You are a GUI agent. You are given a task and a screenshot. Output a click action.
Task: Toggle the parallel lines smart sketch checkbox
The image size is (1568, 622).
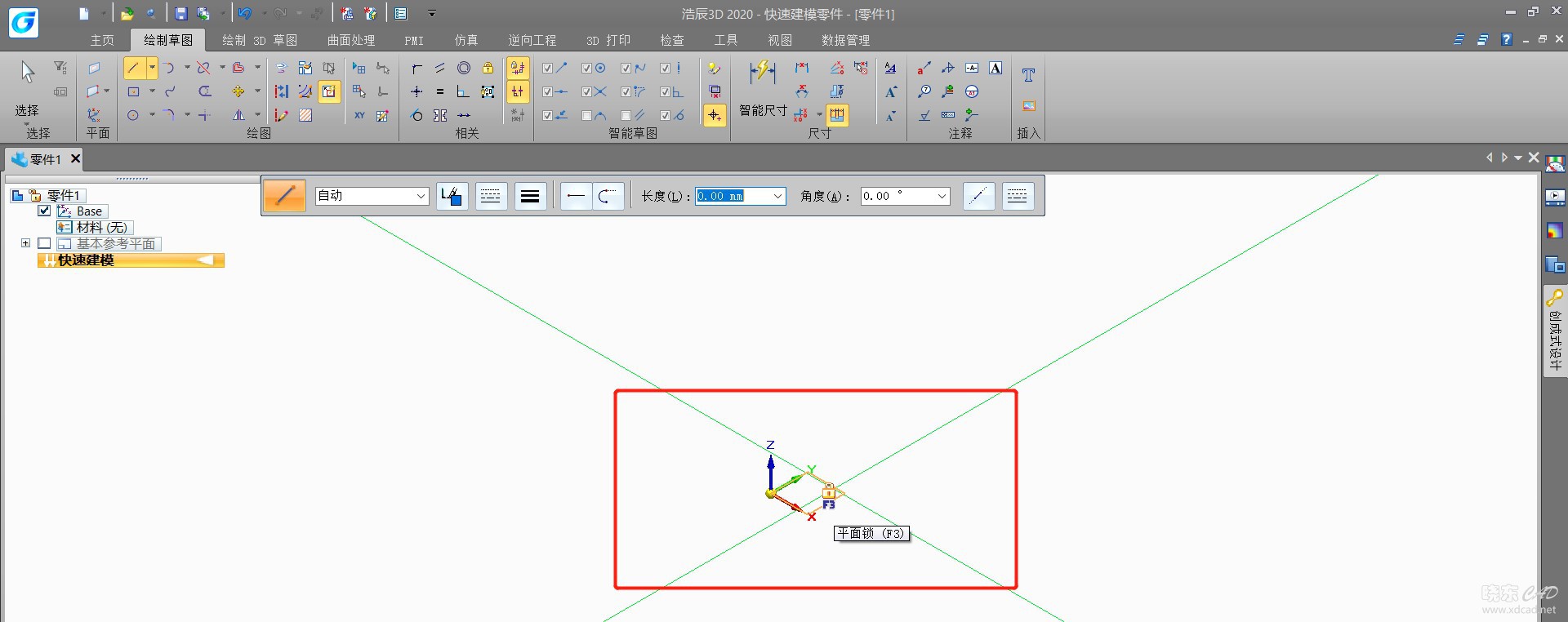626,115
